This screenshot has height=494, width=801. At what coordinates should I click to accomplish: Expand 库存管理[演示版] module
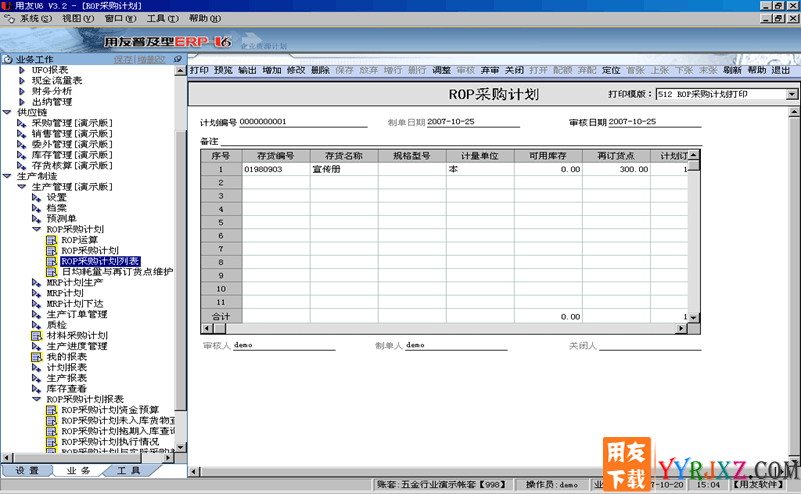tap(21, 155)
